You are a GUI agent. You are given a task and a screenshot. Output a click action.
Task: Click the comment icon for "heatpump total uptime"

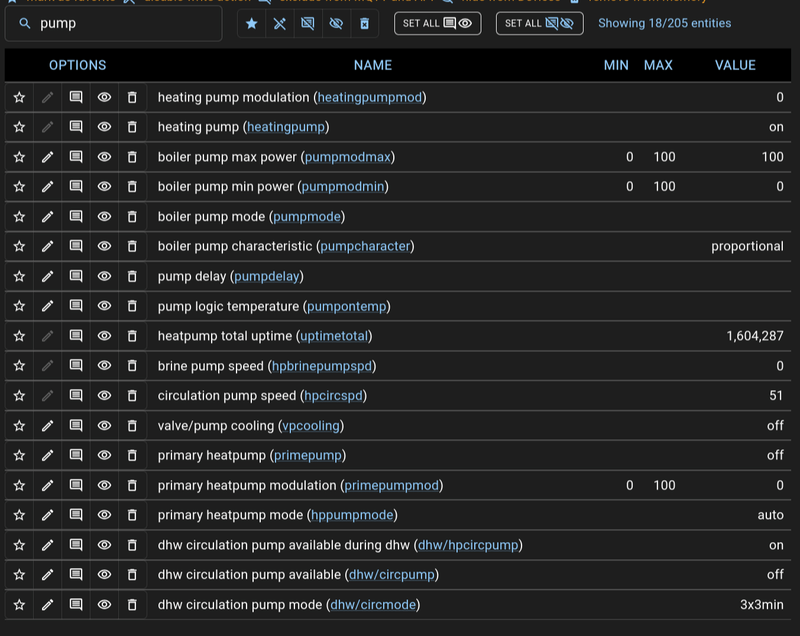(x=76, y=336)
